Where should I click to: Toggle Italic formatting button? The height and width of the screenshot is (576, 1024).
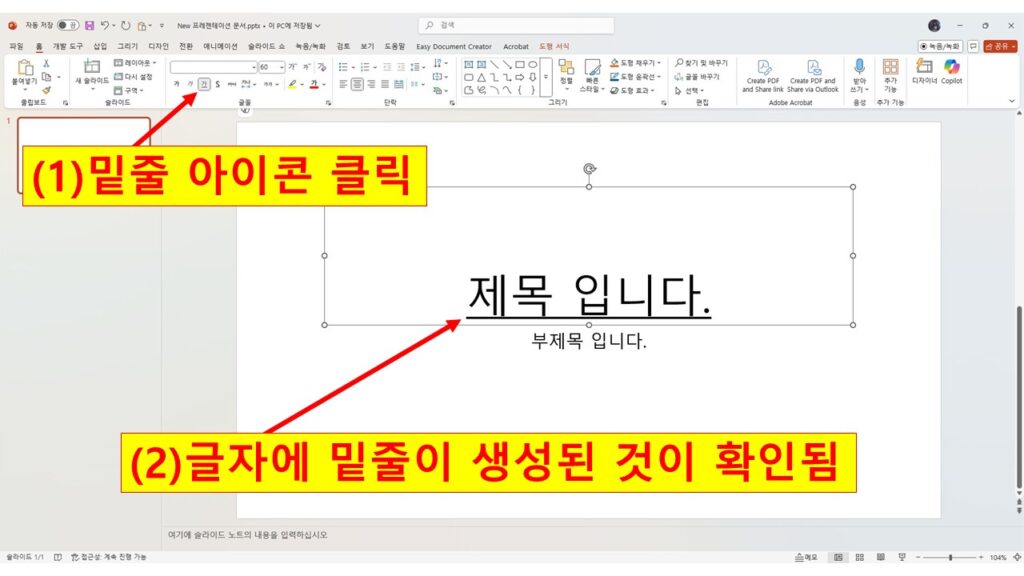click(190, 84)
